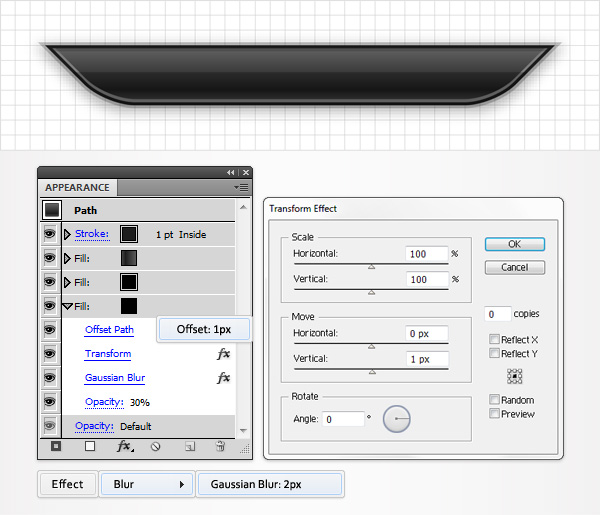The width and height of the screenshot is (600, 515).
Task: Toggle visibility of the Stroke row
Action: point(50,234)
